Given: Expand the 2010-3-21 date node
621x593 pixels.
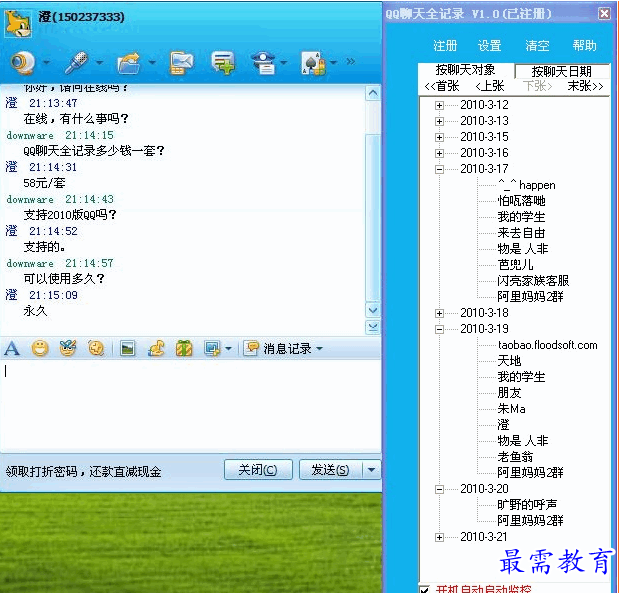Looking at the screenshot, I should [439, 537].
